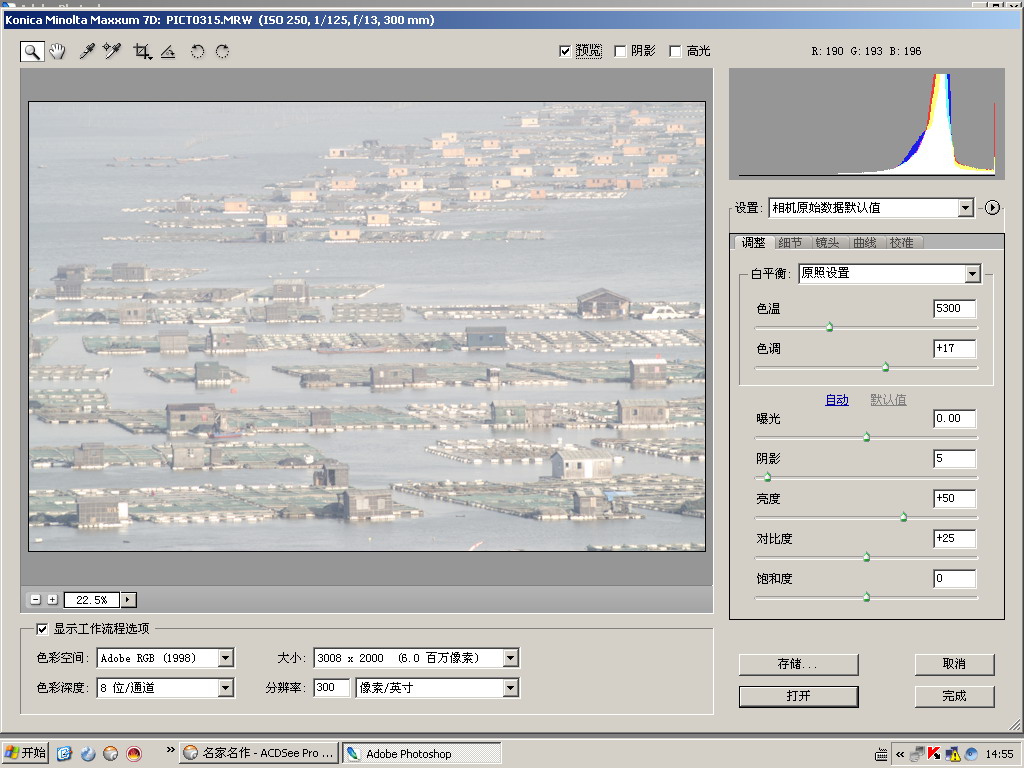Screen dimensions: 1024x768
Task: Zoom in with the plus button
Action: pos(52,600)
